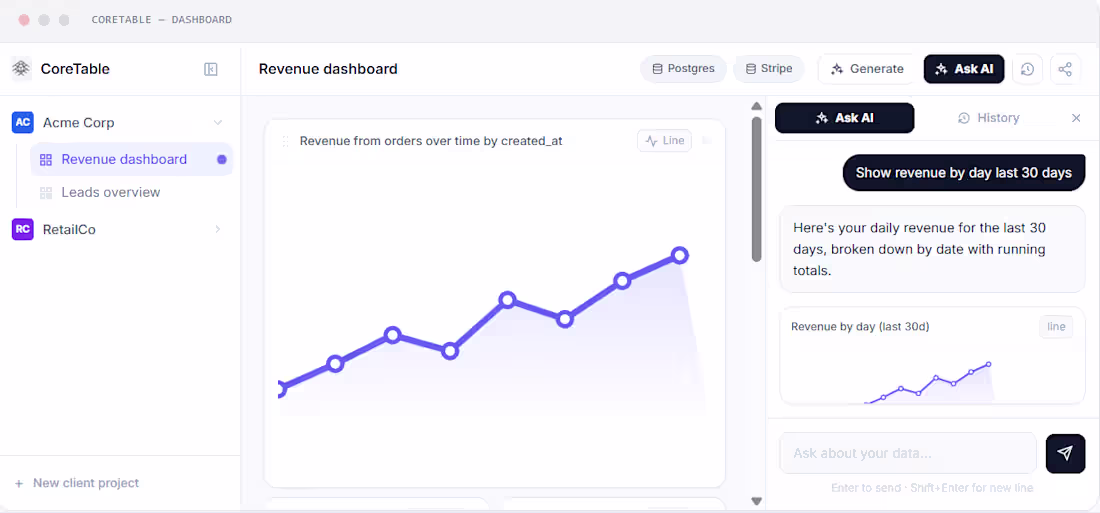
Task: Add a New client project
Action: (77, 483)
